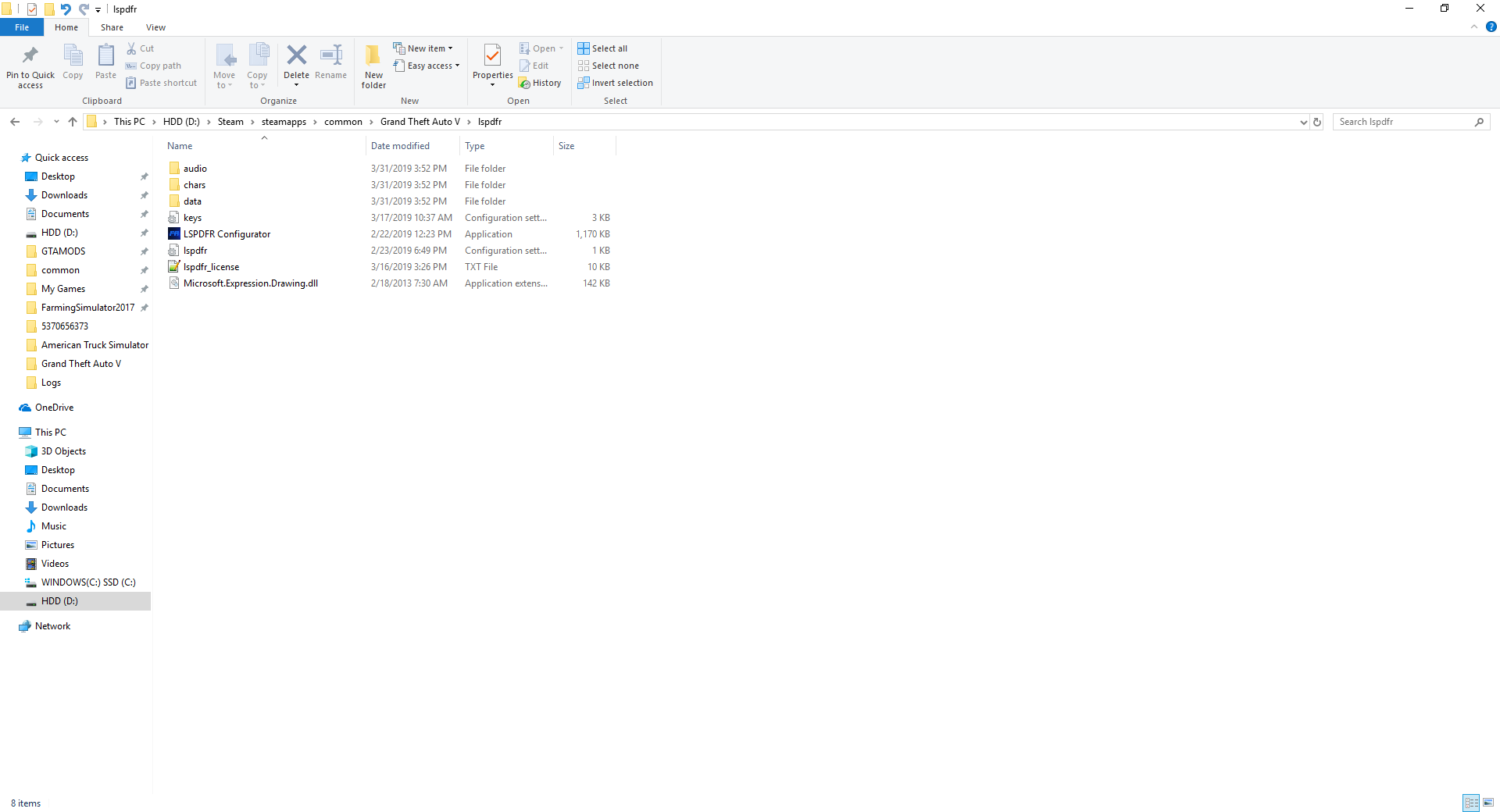The image size is (1500, 812).
Task: Switch to the View ribbon tab
Action: click(155, 27)
